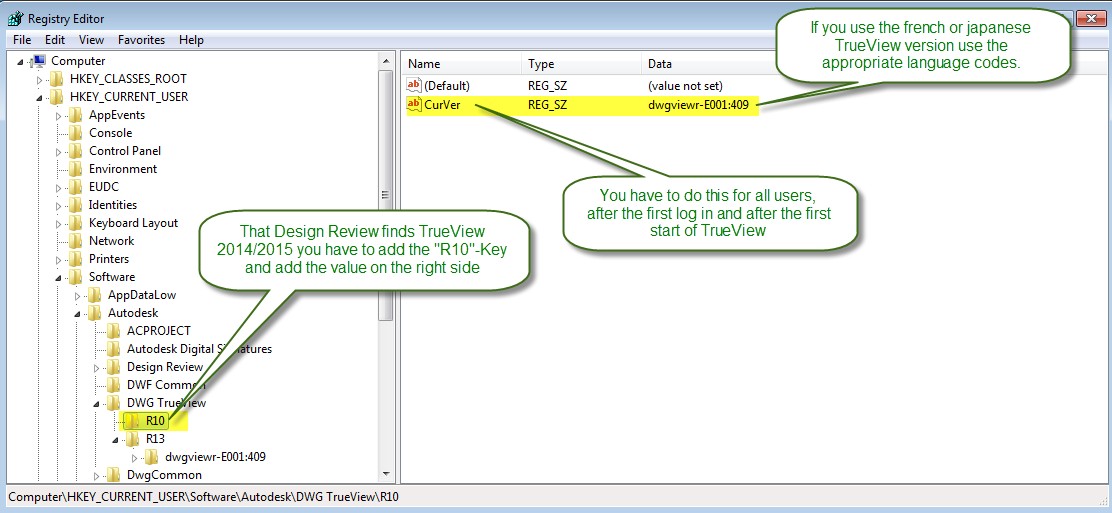The image size is (1112, 513).
Task: Open the View menu
Action: click(x=91, y=40)
